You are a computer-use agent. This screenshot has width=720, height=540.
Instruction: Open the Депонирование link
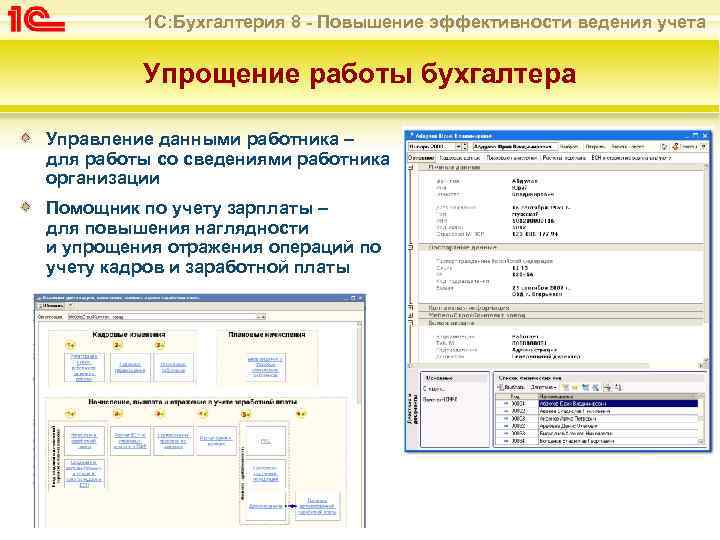coord(265,506)
